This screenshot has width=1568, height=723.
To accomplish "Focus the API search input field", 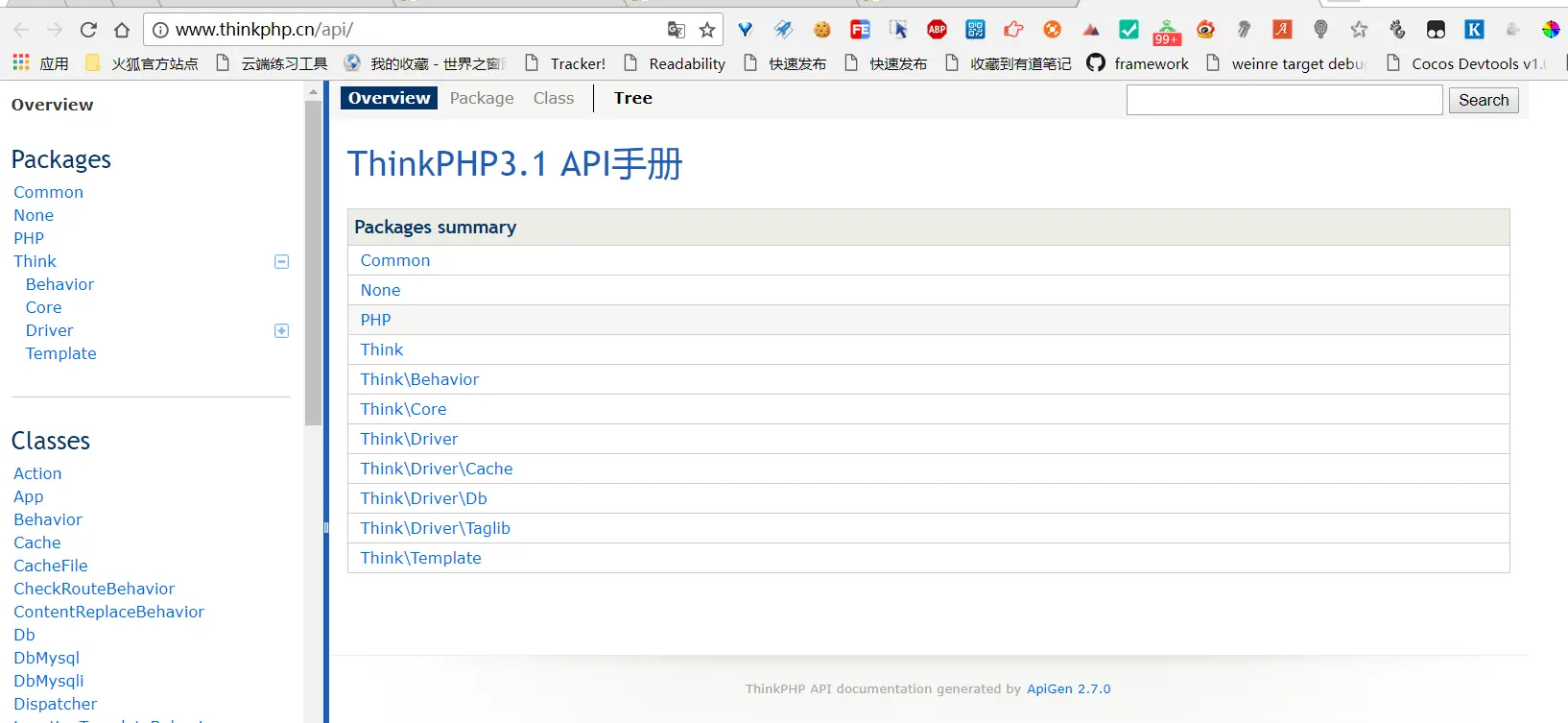I will tap(1284, 100).
